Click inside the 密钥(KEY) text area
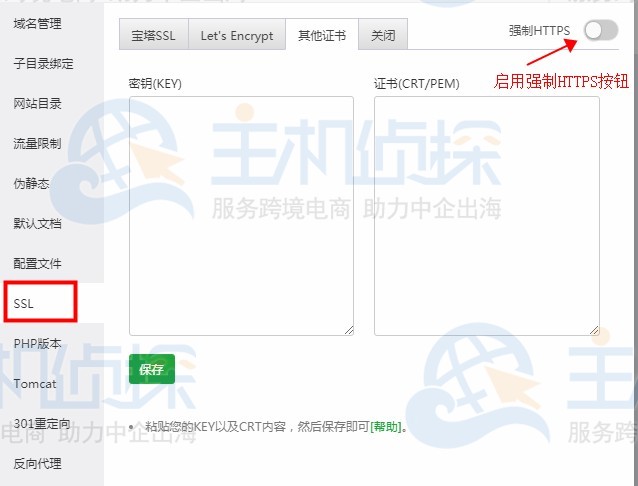The height and width of the screenshot is (486, 638). (241, 215)
